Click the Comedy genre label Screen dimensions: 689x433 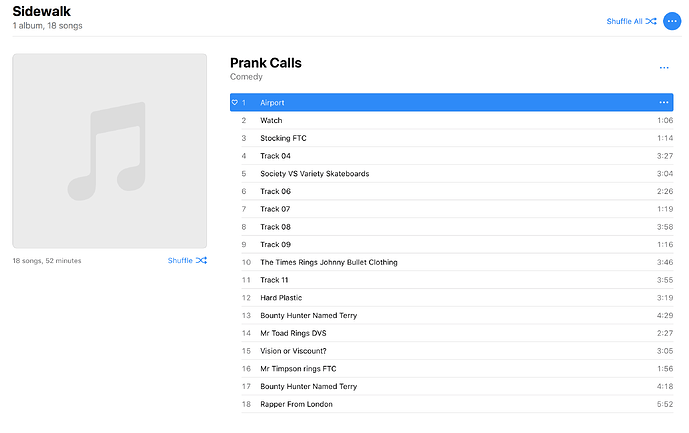point(246,77)
